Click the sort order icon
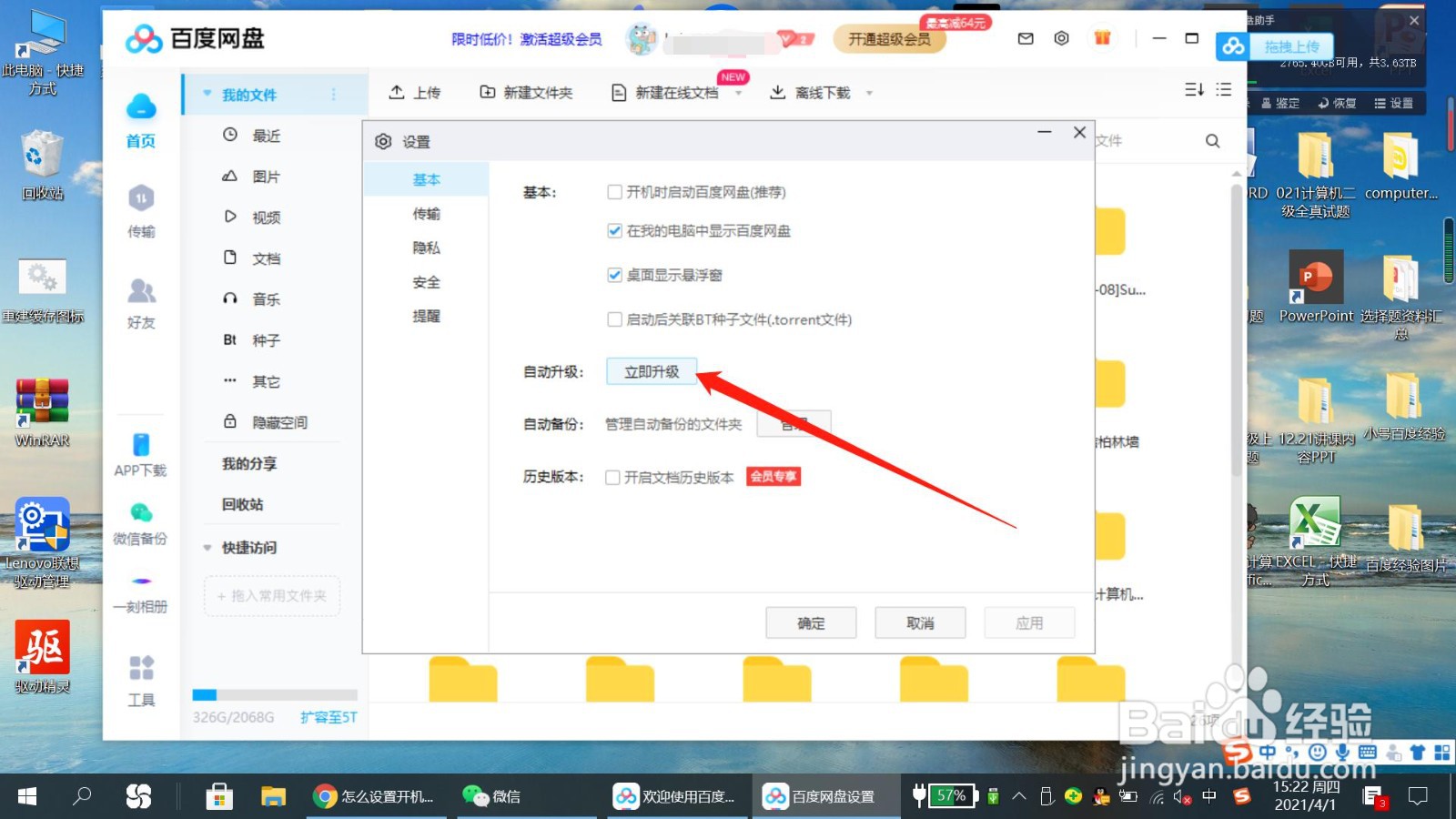 1194,89
